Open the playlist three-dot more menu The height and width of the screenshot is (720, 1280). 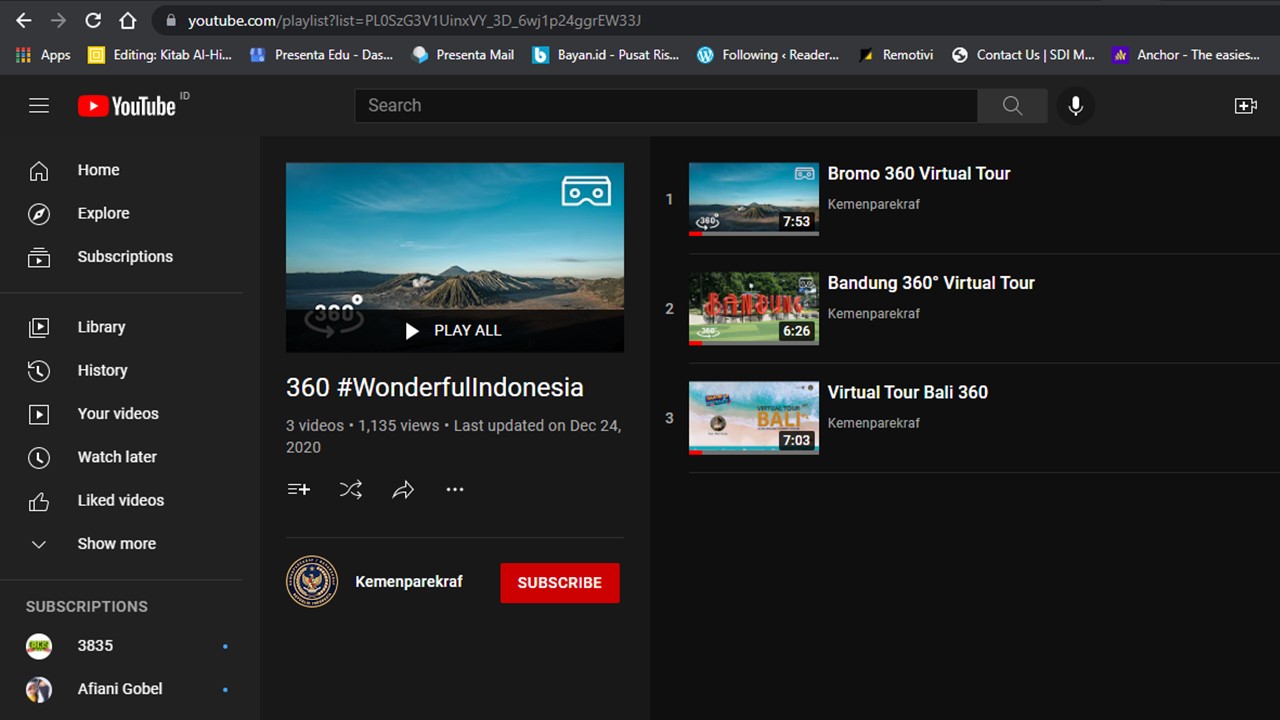tap(455, 490)
